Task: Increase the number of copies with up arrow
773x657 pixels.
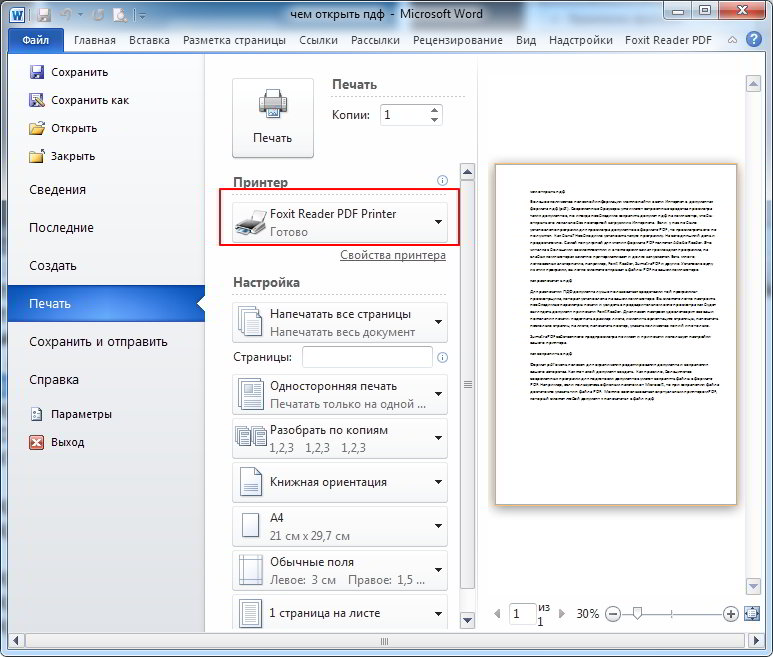Action: (x=434, y=110)
